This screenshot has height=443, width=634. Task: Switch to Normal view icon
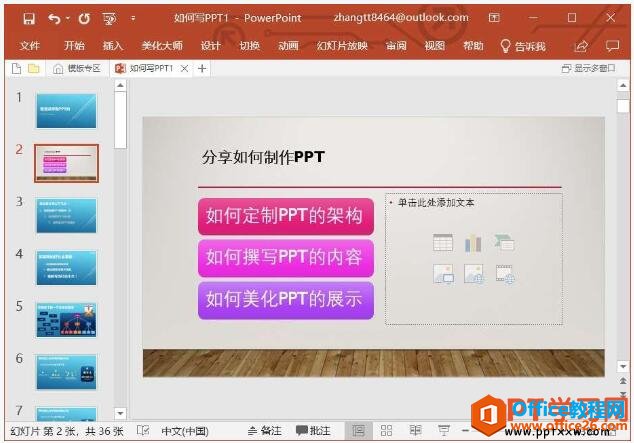click(358, 431)
